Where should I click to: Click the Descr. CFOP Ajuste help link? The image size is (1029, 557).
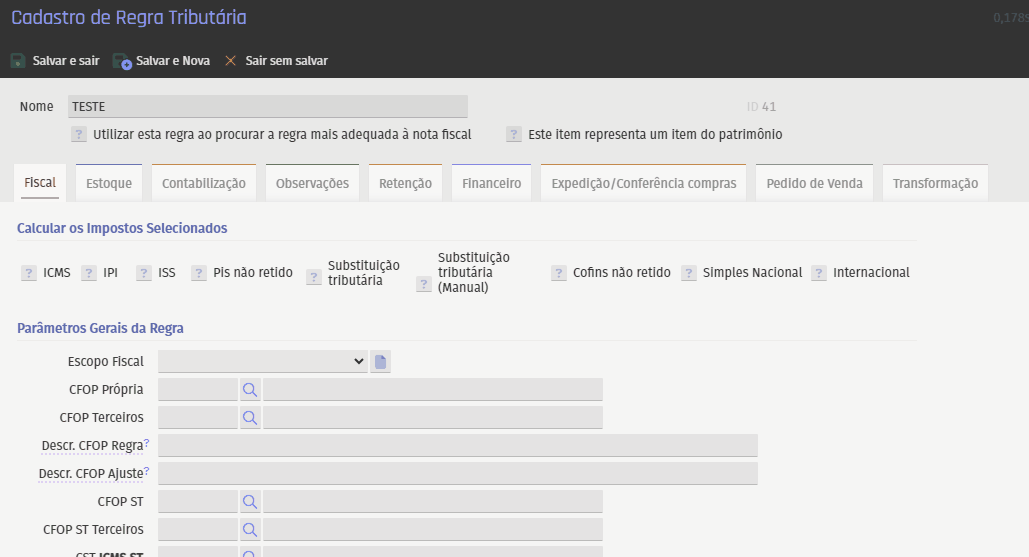(146, 471)
